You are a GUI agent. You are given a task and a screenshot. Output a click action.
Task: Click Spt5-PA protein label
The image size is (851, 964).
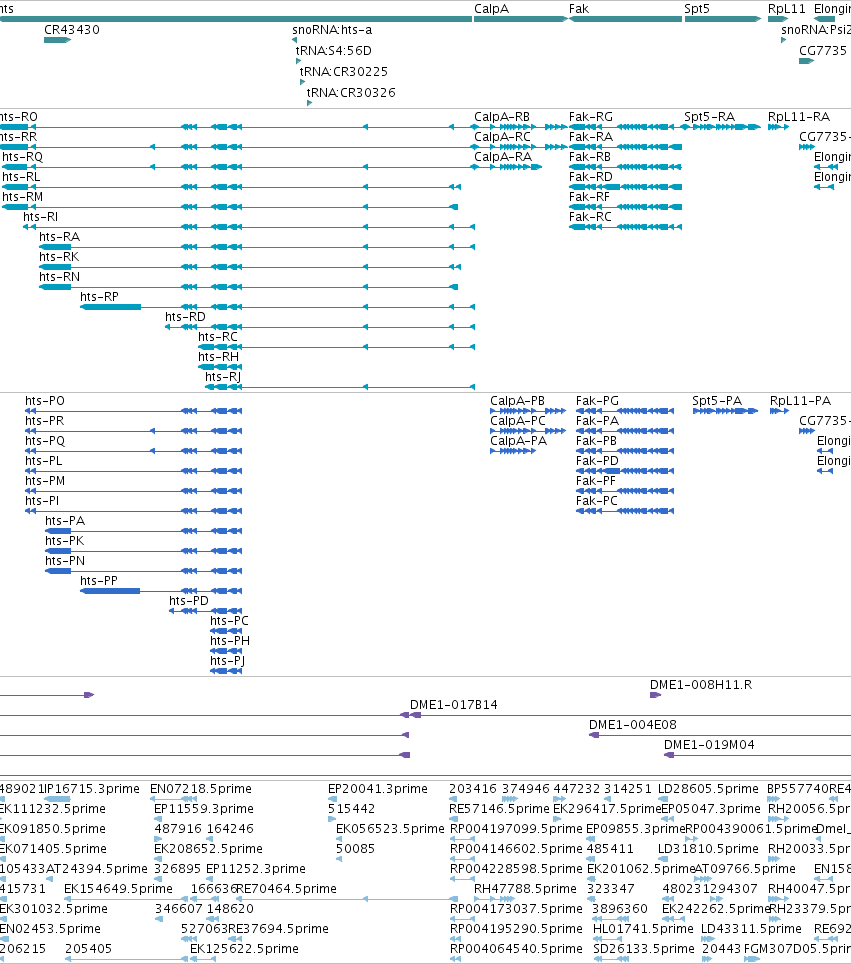pos(717,401)
